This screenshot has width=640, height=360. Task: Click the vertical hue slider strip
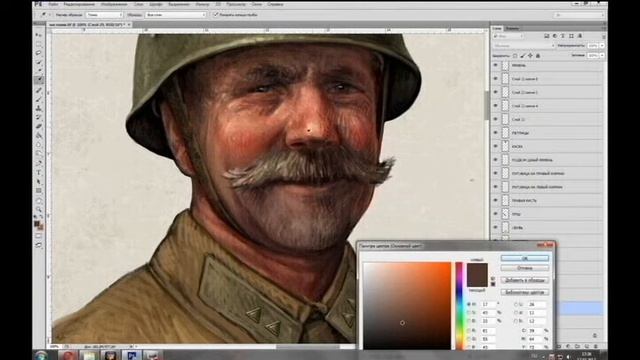(x=459, y=306)
